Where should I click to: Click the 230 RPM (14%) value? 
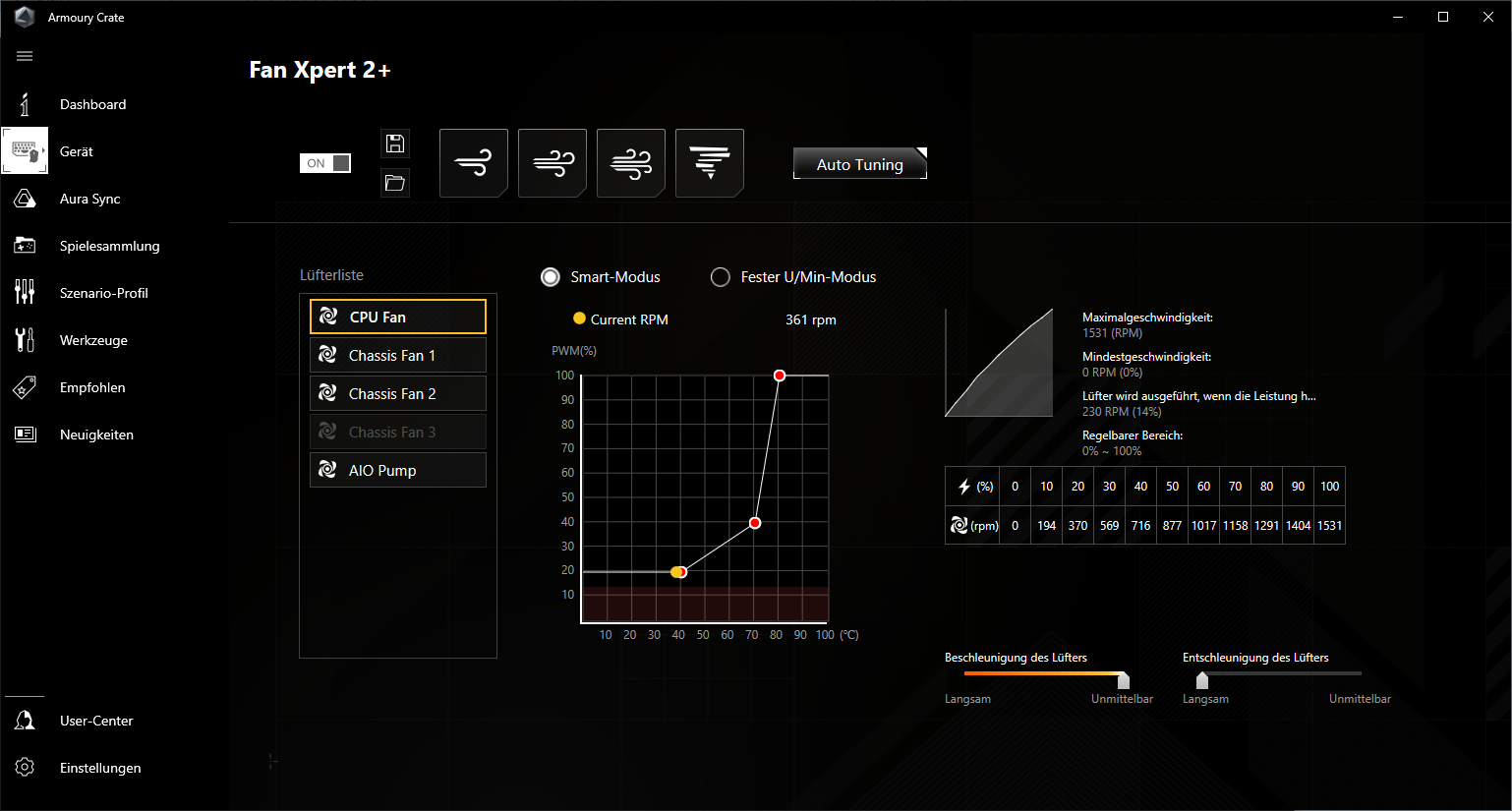[x=1122, y=412]
